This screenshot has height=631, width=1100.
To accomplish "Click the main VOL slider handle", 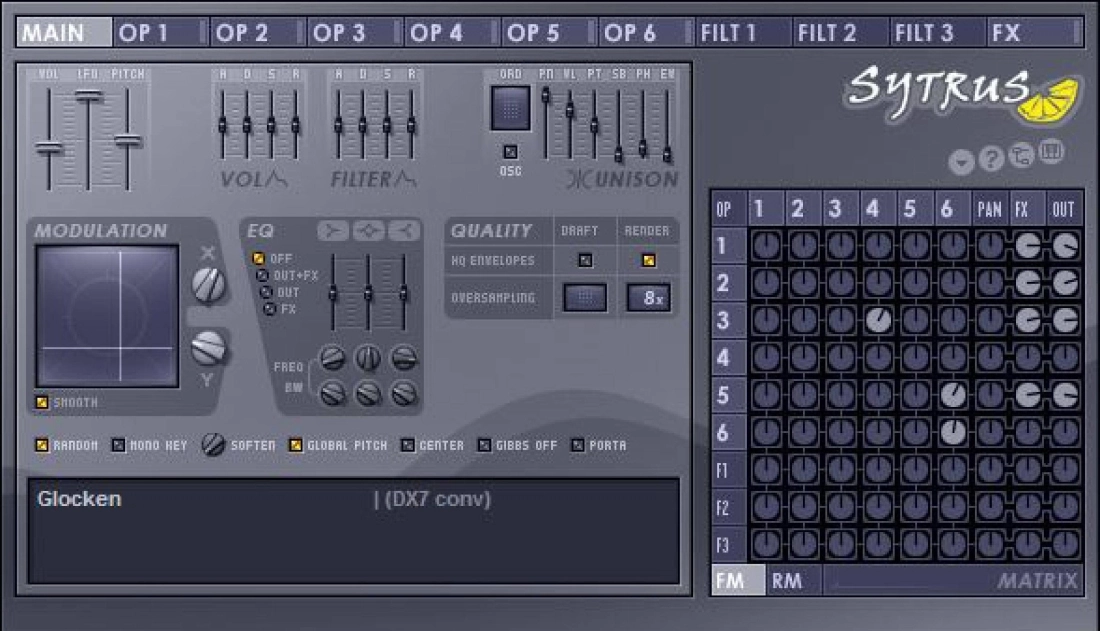I will [x=48, y=148].
